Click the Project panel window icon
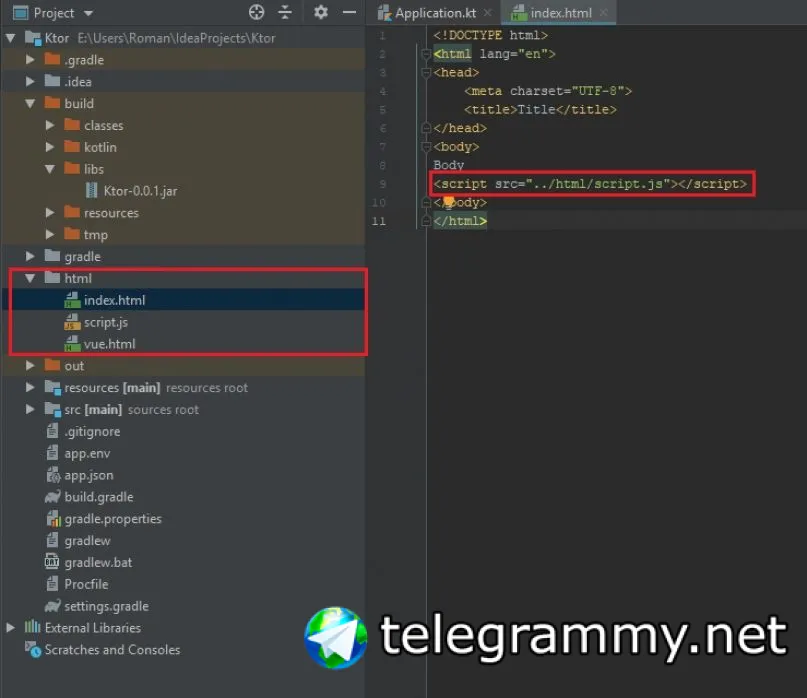Viewport: 807px width, 698px height. pos(21,12)
